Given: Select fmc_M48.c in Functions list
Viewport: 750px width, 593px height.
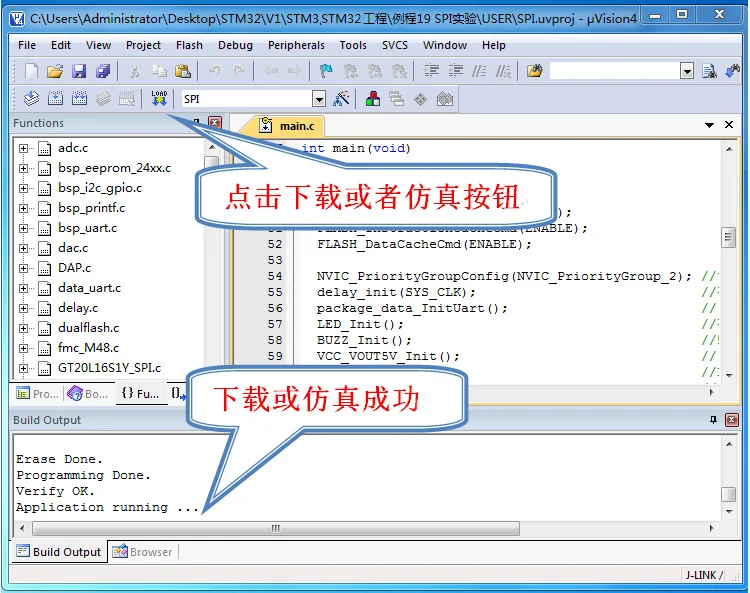Looking at the screenshot, I should 88,348.
